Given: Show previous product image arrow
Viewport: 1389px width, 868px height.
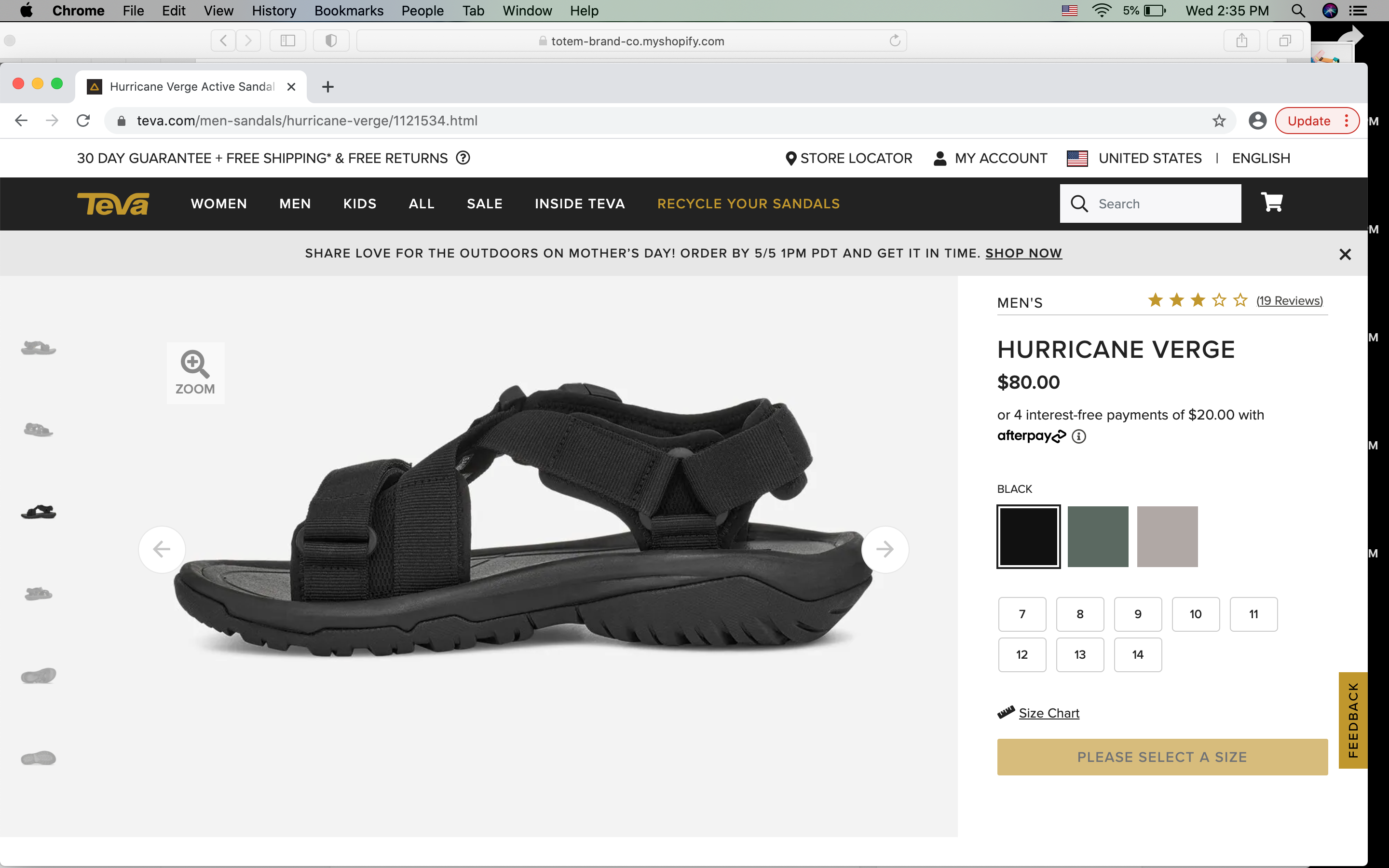Looking at the screenshot, I should 162,549.
